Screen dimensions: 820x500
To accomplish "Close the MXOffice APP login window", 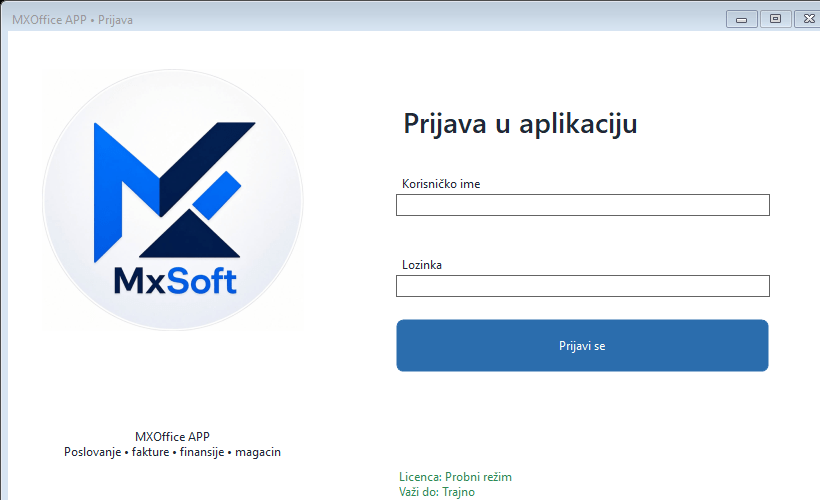I will (808, 19).
